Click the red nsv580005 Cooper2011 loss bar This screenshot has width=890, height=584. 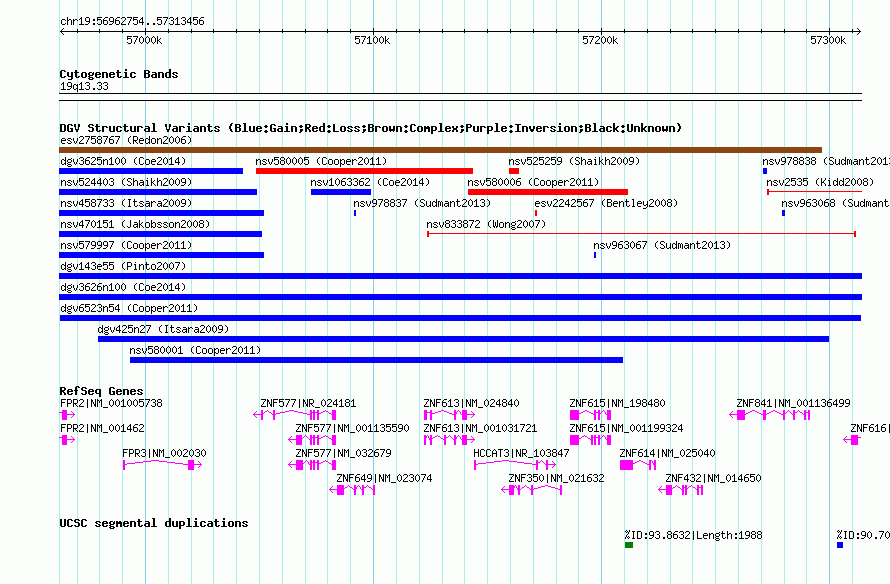point(364,171)
